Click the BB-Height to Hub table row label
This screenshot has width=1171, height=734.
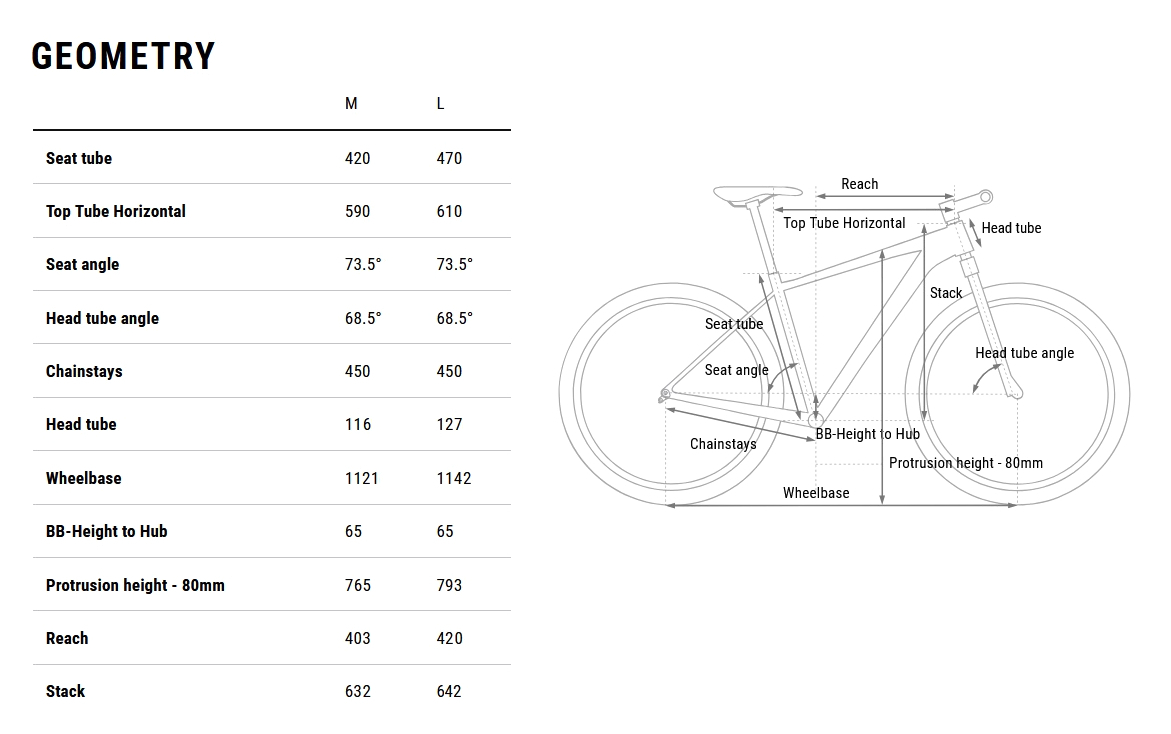tap(106, 531)
